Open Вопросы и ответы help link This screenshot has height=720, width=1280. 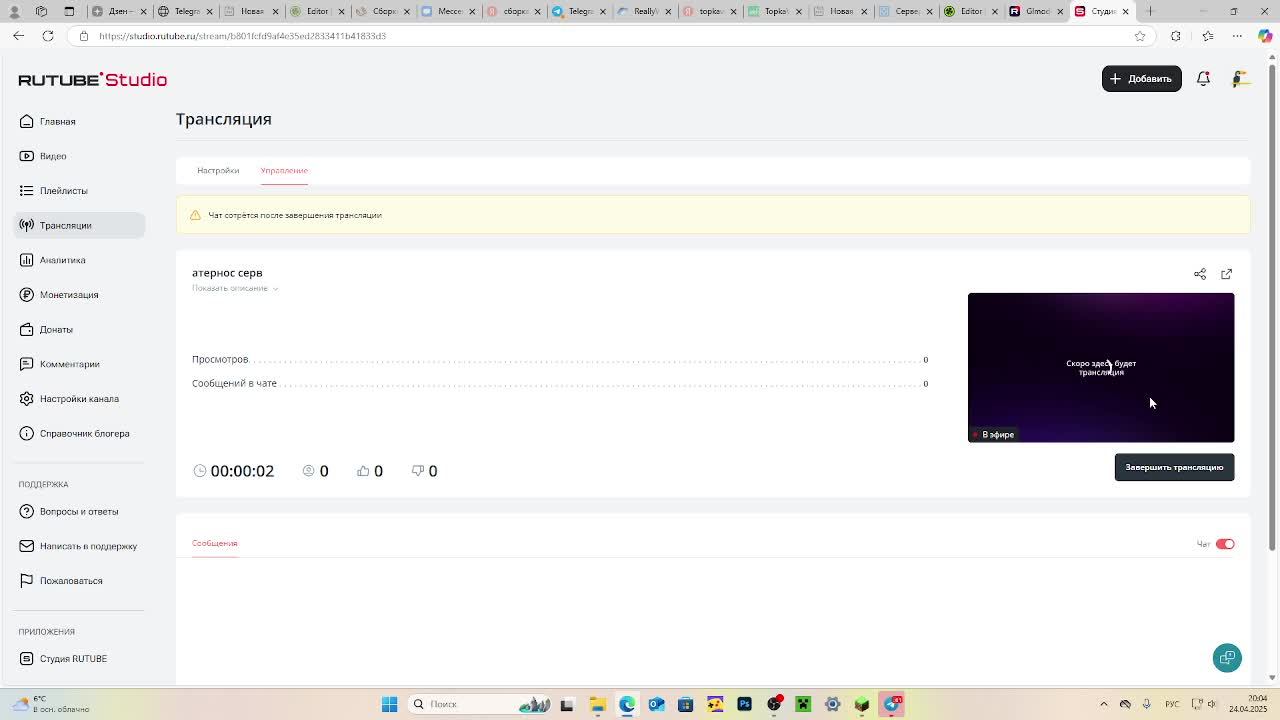[80, 511]
